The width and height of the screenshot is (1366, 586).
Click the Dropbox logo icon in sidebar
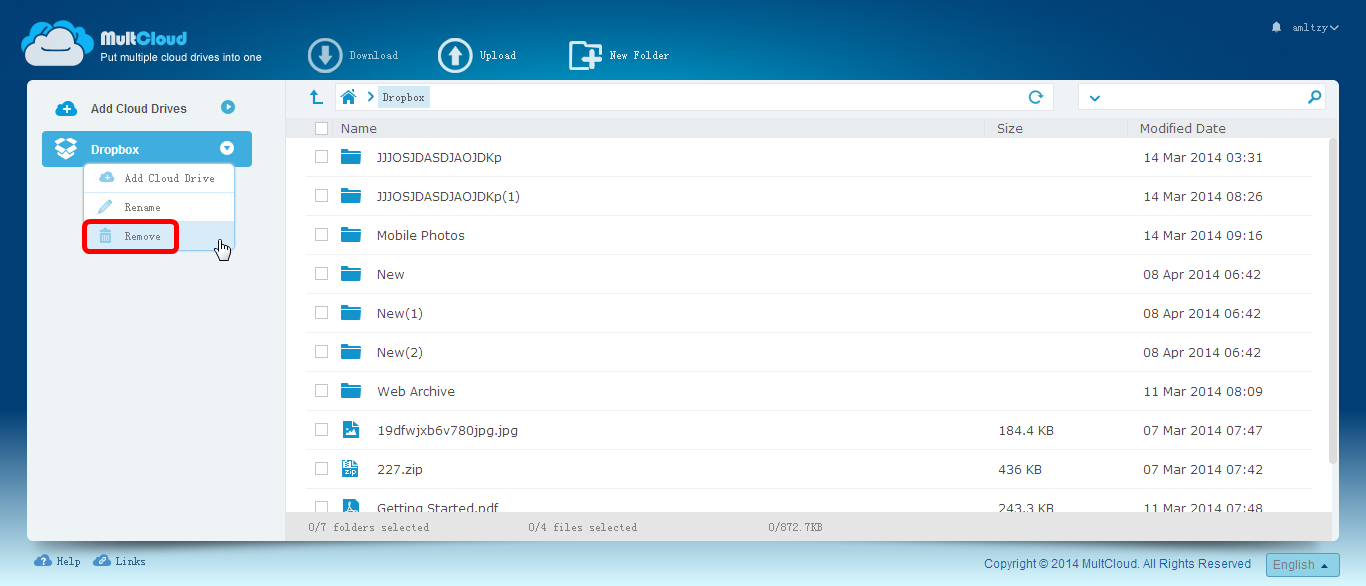click(66, 149)
